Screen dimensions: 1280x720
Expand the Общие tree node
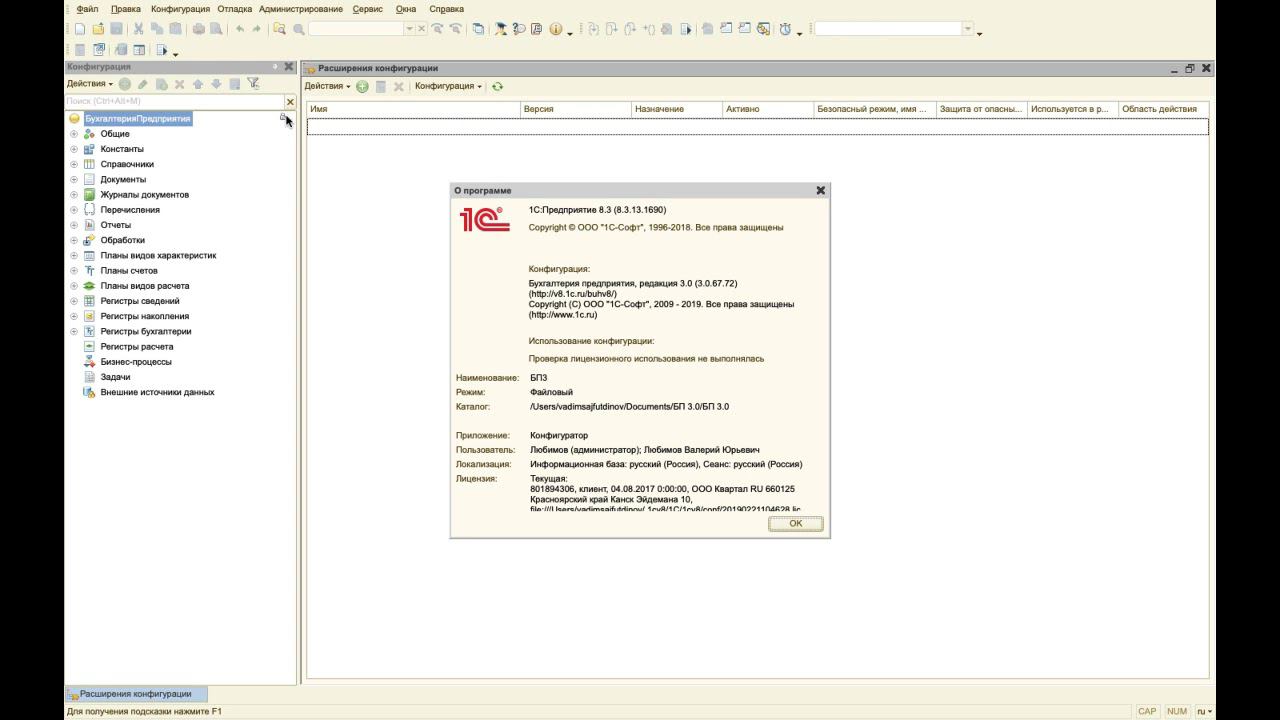tap(73, 134)
